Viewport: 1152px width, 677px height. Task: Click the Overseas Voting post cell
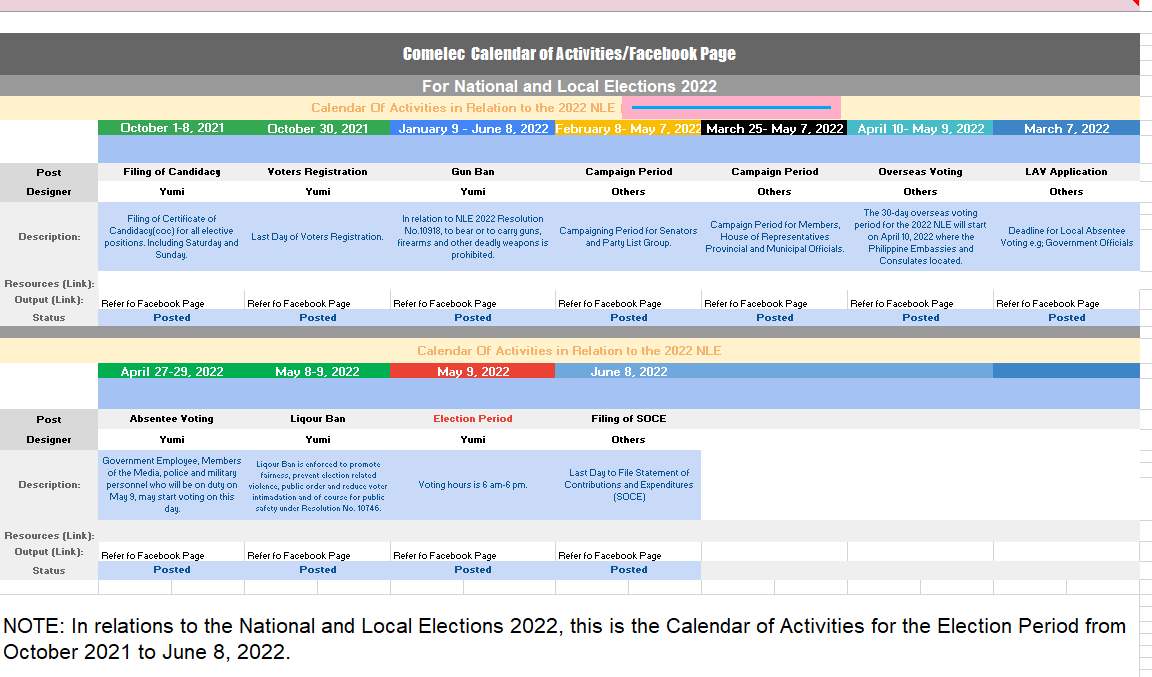[921, 171]
